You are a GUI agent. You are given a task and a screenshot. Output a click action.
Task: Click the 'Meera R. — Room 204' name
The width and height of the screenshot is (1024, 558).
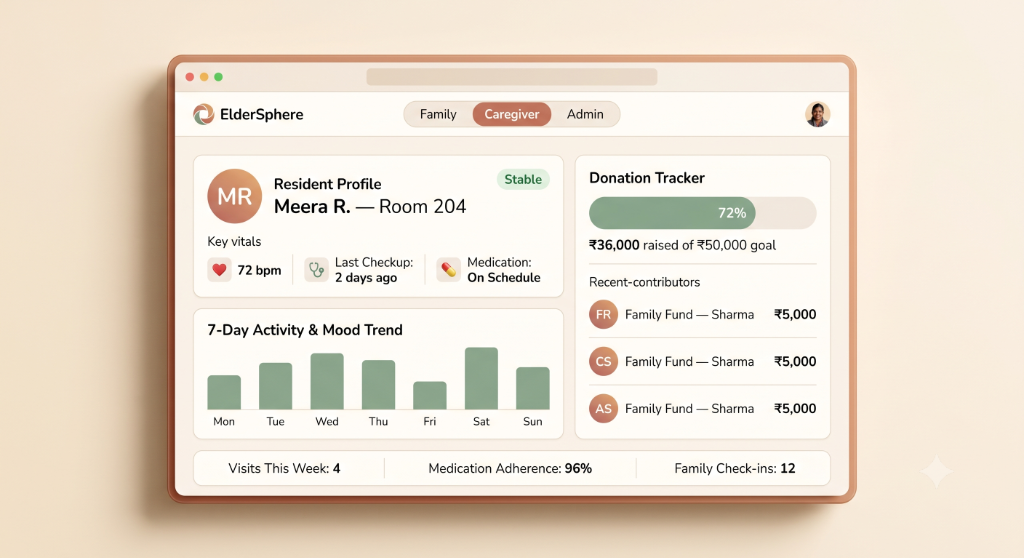click(370, 206)
